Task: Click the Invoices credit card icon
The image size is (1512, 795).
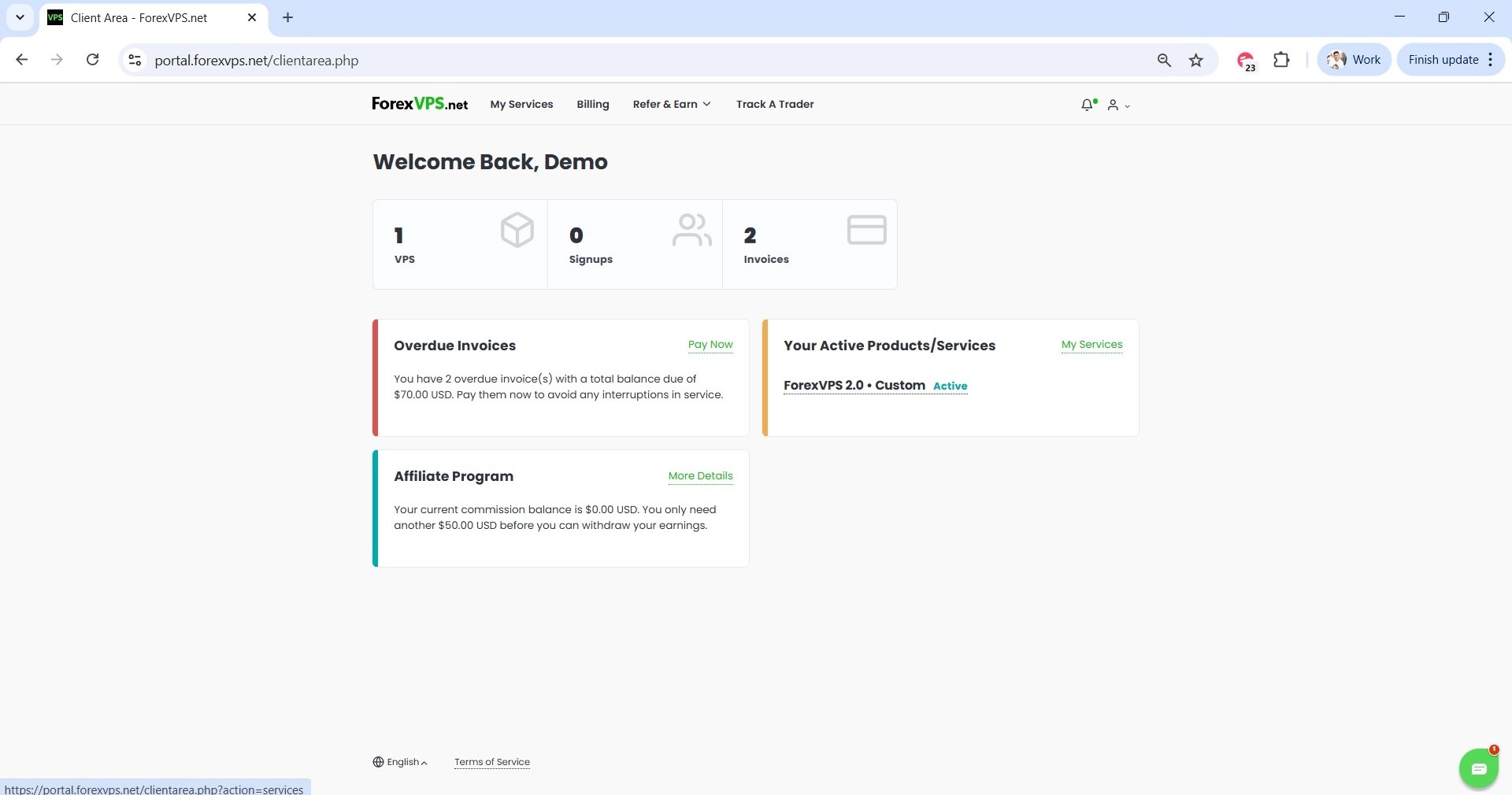Action: (x=867, y=230)
